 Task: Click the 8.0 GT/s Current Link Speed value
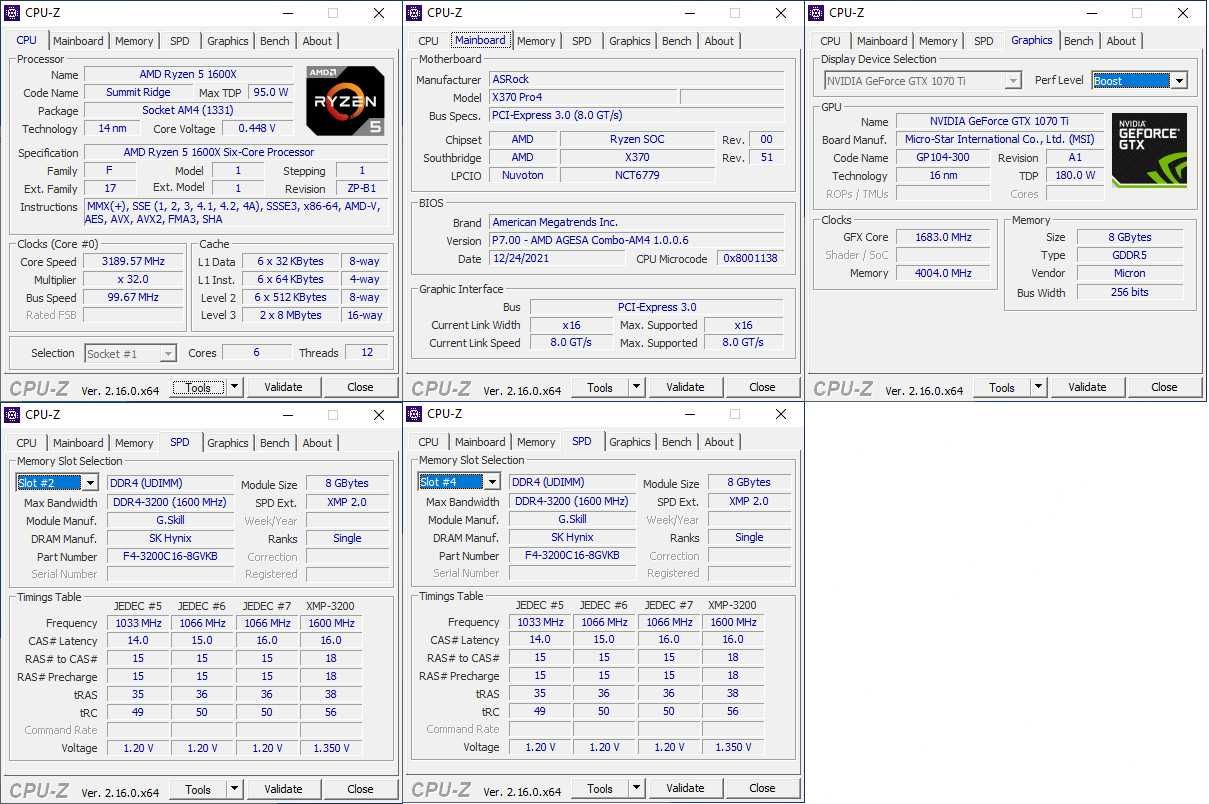571,343
